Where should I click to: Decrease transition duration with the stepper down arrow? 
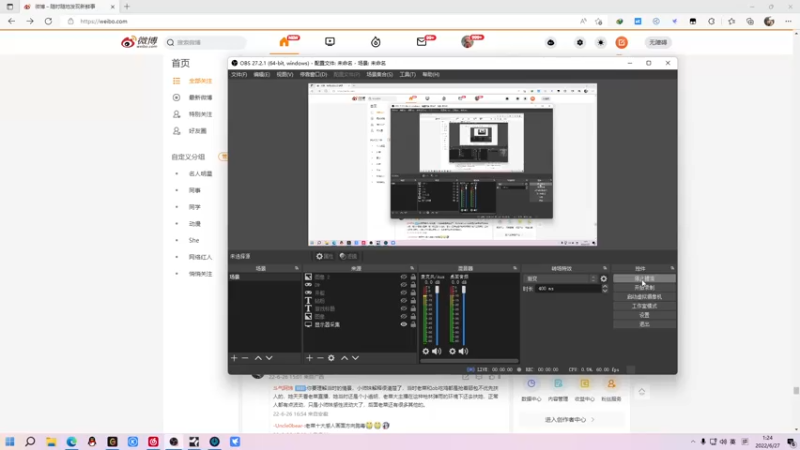click(x=605, y=291)
